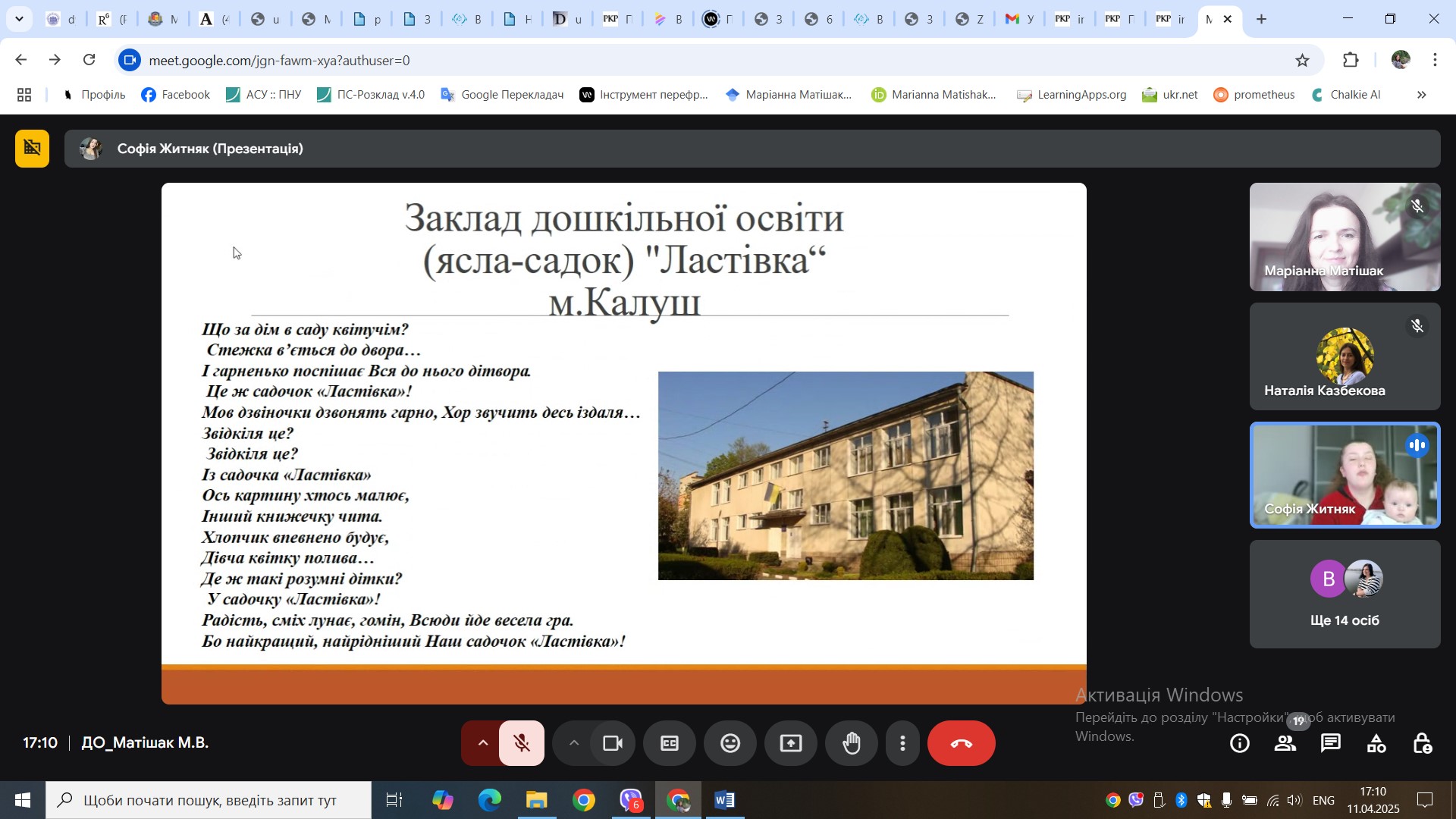1456x819 pixels.
Task: Open meeting details info icon
Action: click(x=1240, y=744)
